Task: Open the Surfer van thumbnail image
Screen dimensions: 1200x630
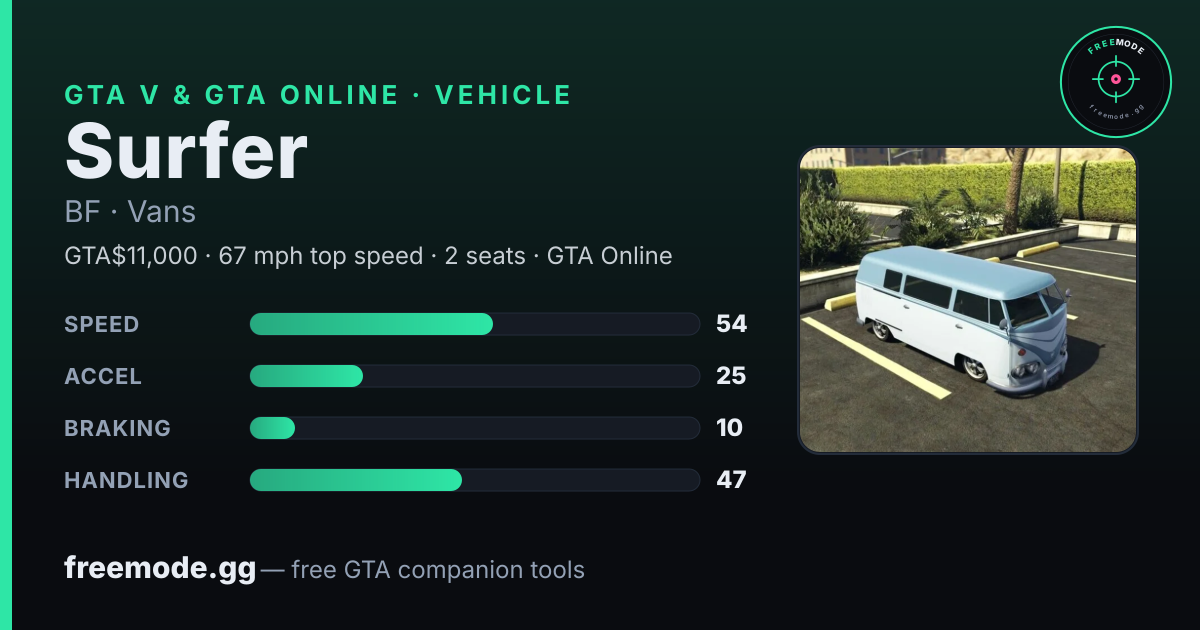Action: tap(968, 300)
